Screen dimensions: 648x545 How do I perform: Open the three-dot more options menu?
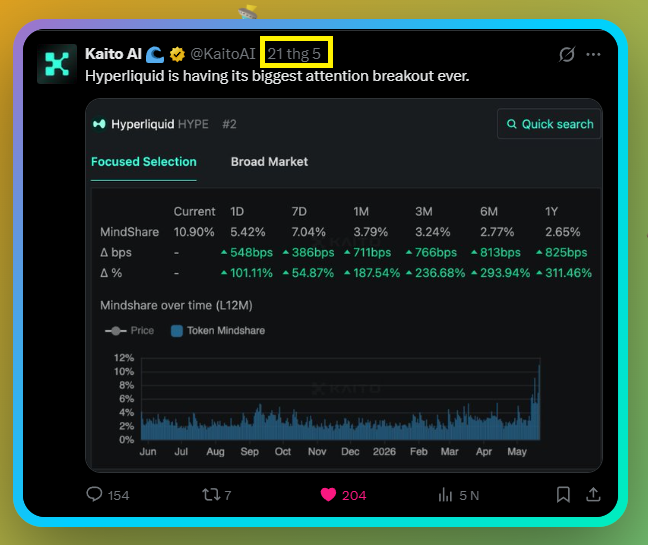click(x=593, y=54)
